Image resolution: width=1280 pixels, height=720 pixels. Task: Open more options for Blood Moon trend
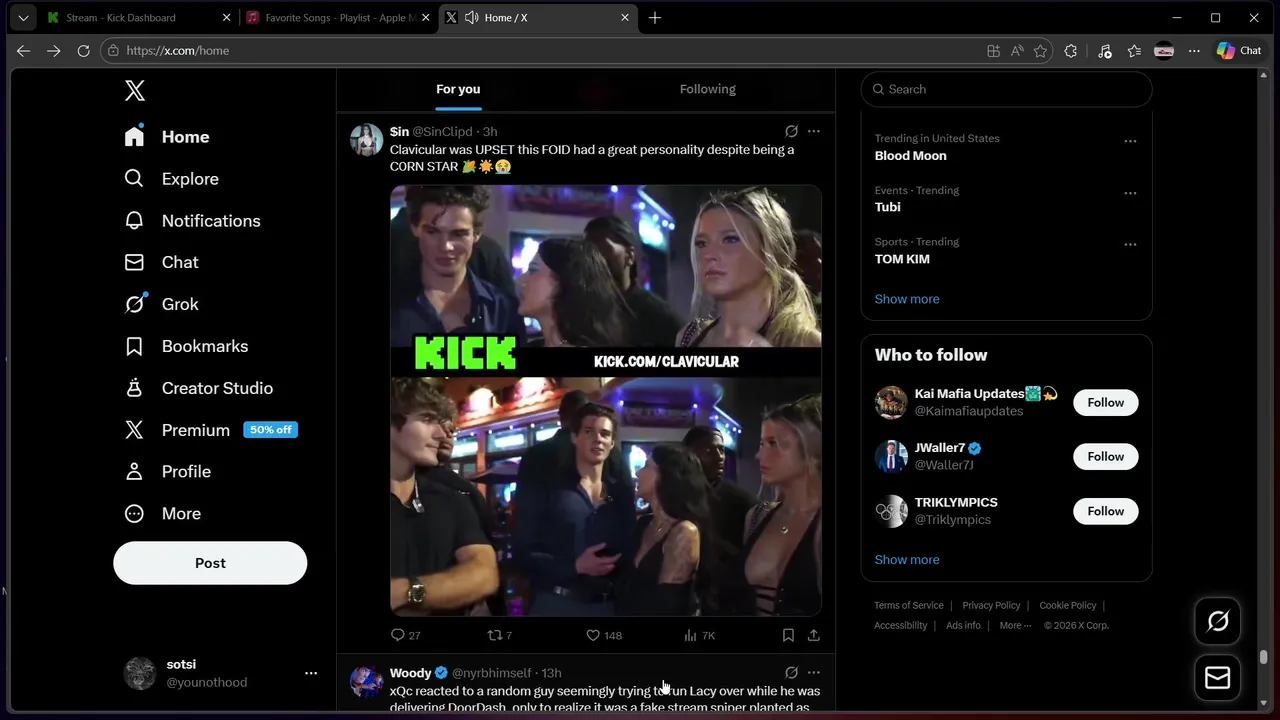1130,141
